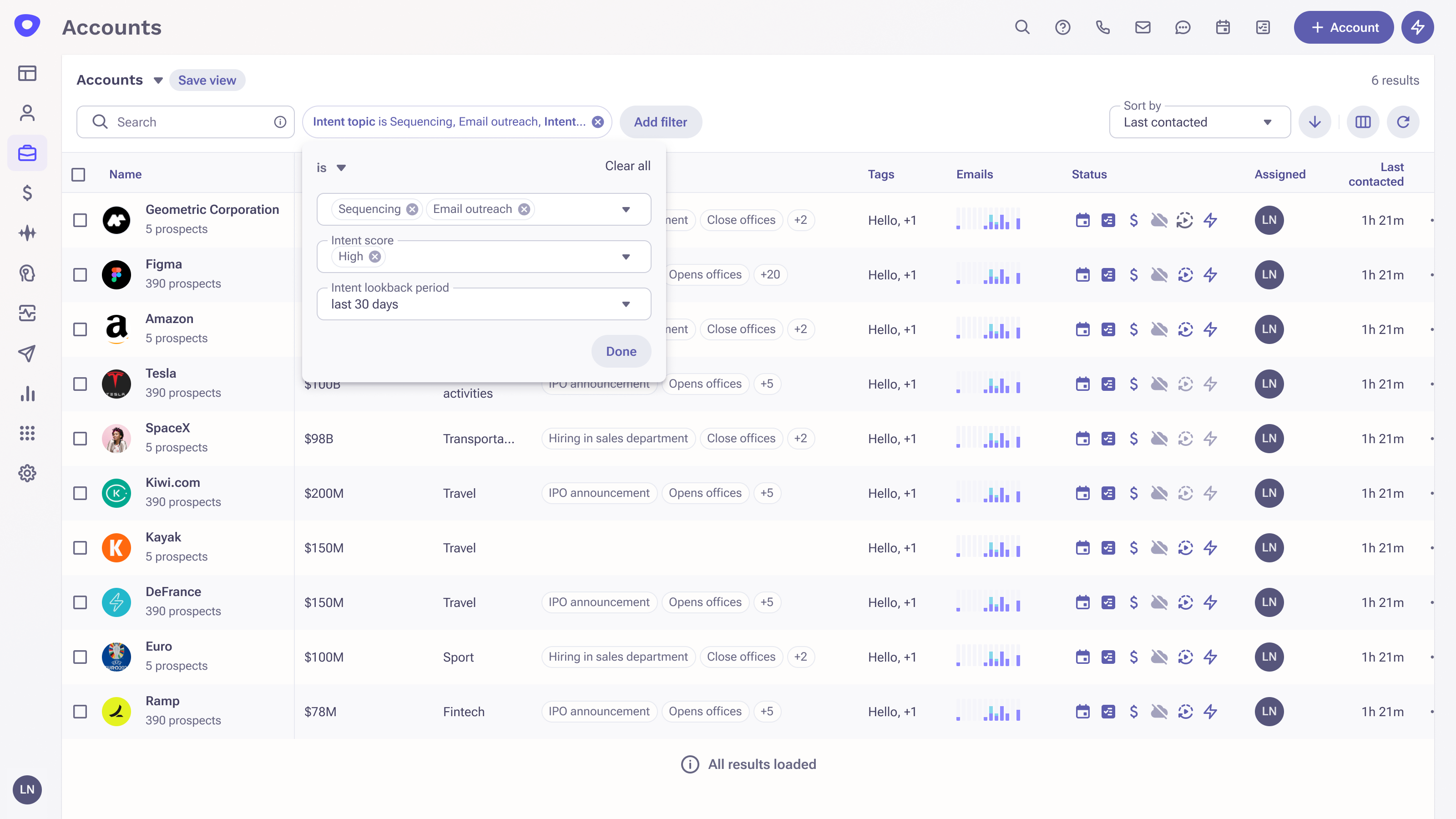Click lightning icon in Figma status row
The height and width of the screenshot is (819, 1456).
tap(1210, 275)
